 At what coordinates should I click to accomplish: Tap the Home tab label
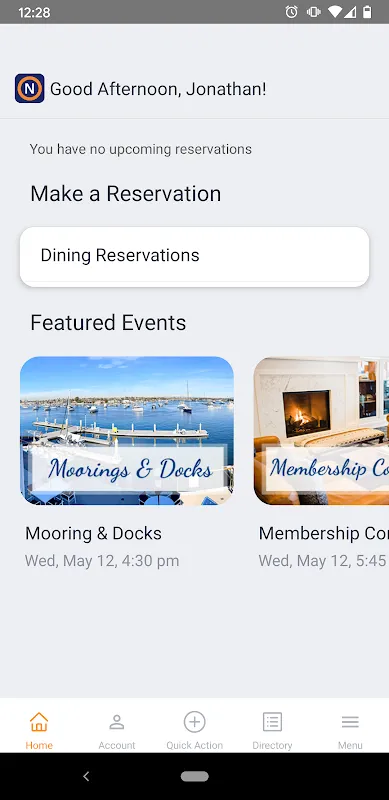pos(39,745)
